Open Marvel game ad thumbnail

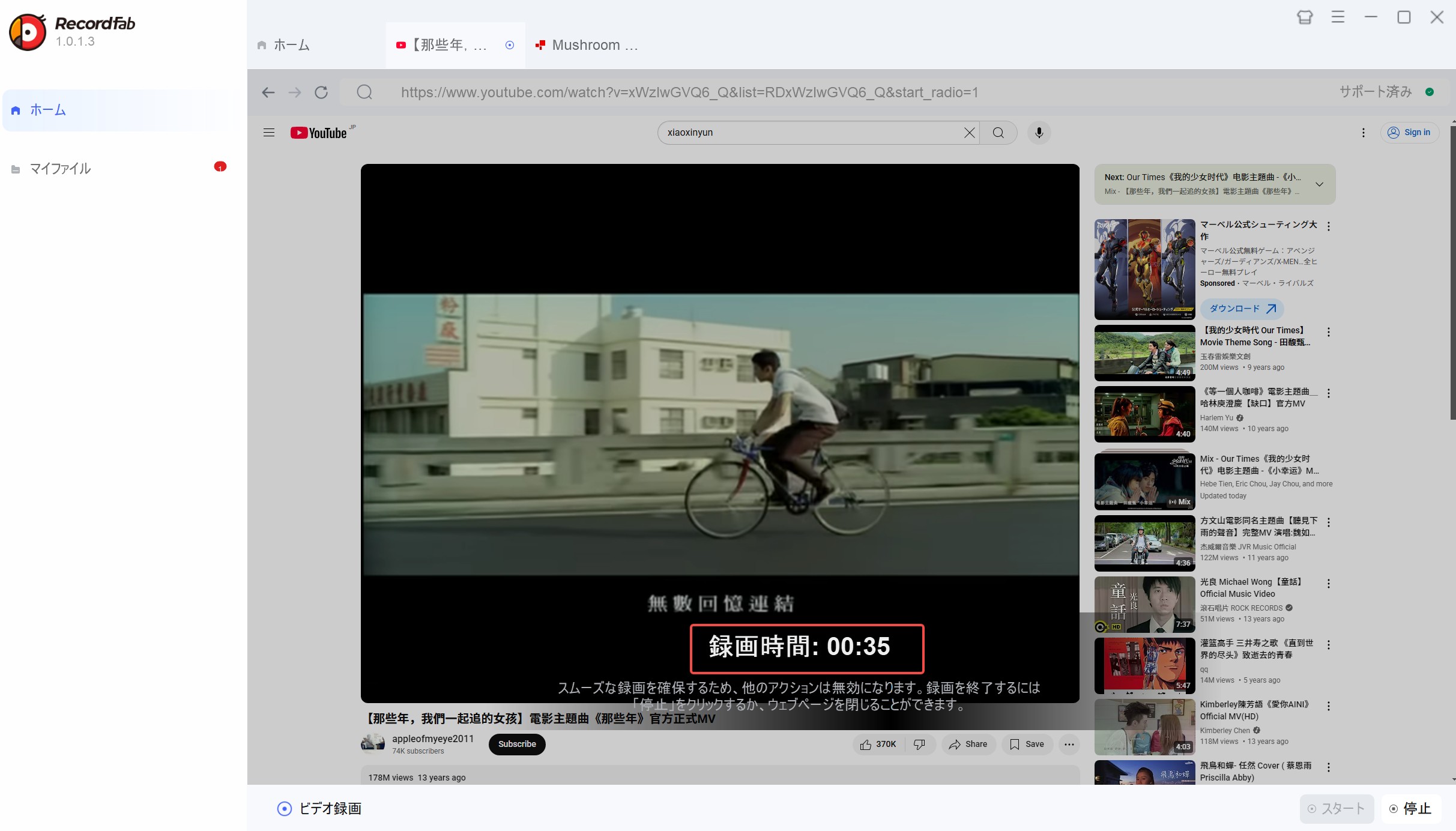coord(1145,270)
